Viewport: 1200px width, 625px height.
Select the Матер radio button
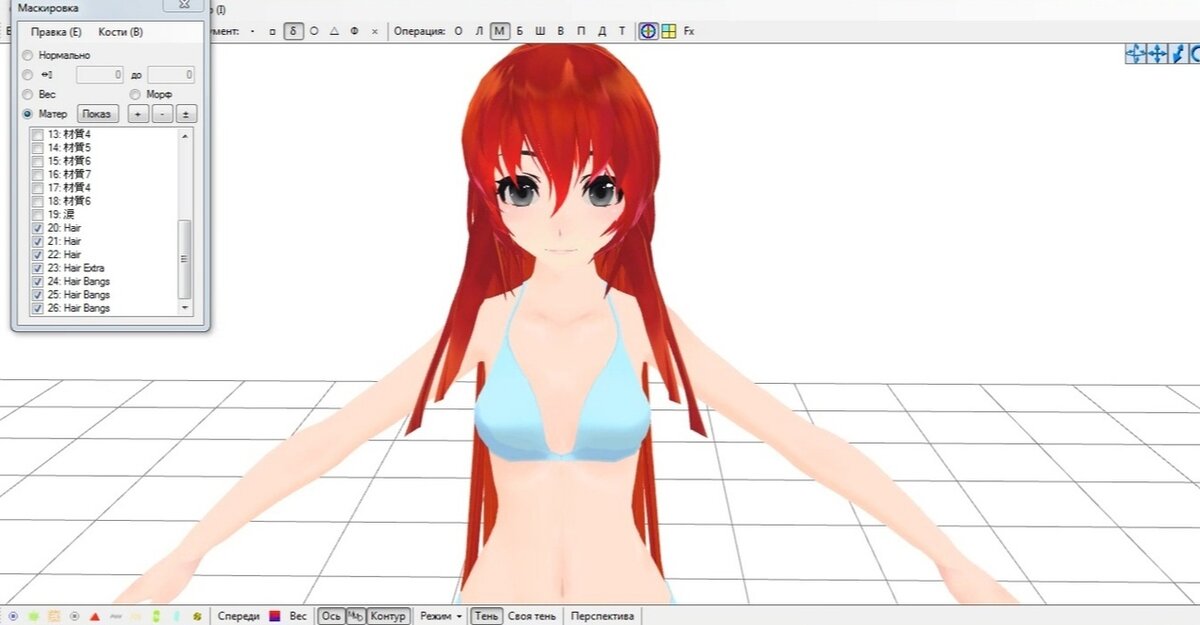pyautogui.click(x=27, y=114)
